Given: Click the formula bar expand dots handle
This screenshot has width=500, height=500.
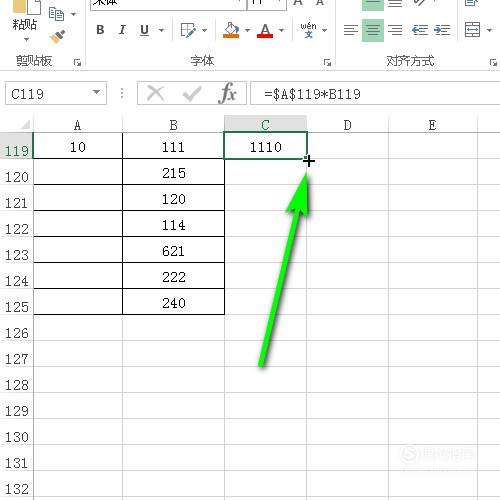Looking at the screenshot, I should click(122, 93).
